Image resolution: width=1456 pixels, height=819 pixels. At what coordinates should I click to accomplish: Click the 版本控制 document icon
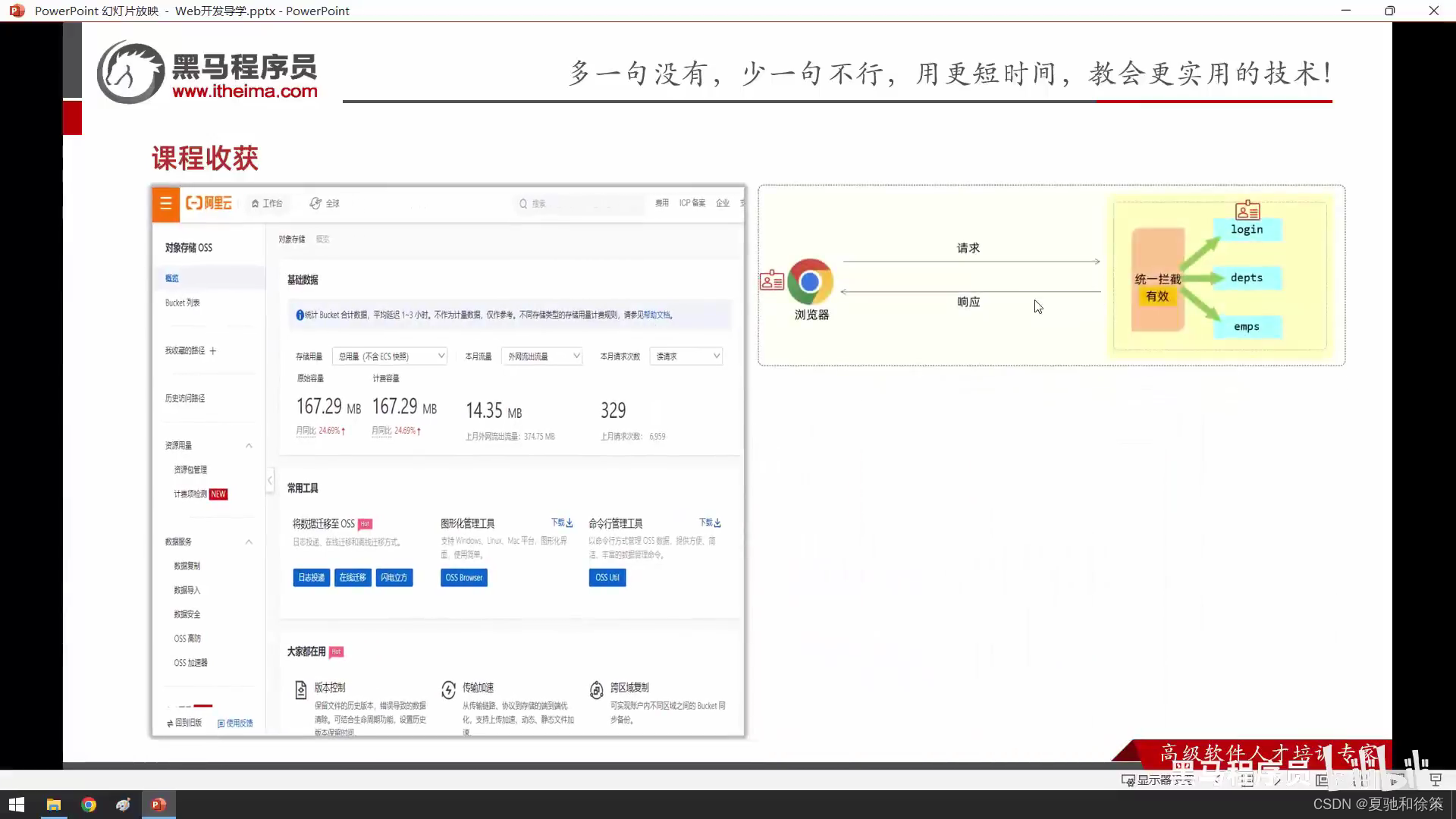300,689
